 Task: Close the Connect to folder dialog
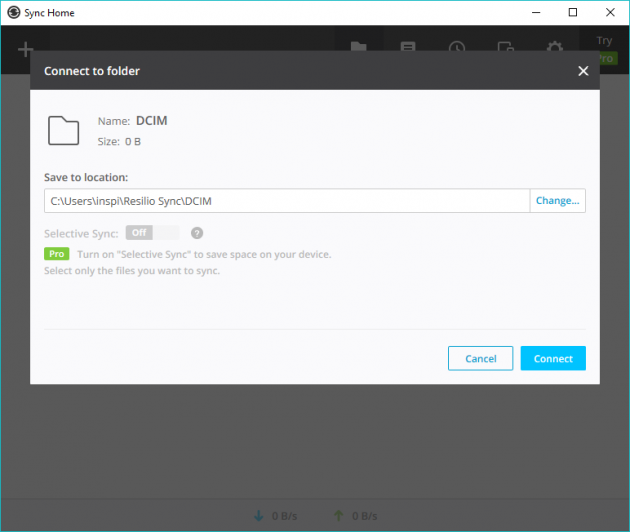coord(583,71)
